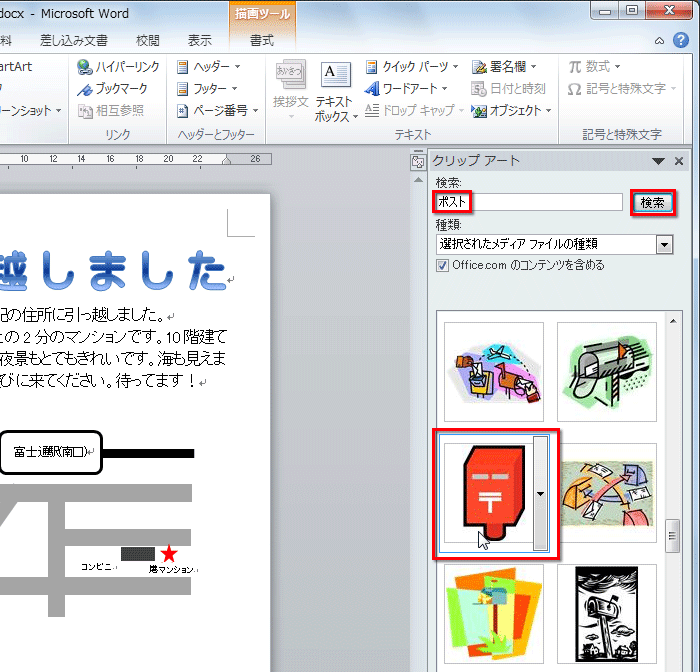This screenshot has width=700, height=672.
Task: Click the dark convenience store rectangle shape
Action: [x=138, y=554]
